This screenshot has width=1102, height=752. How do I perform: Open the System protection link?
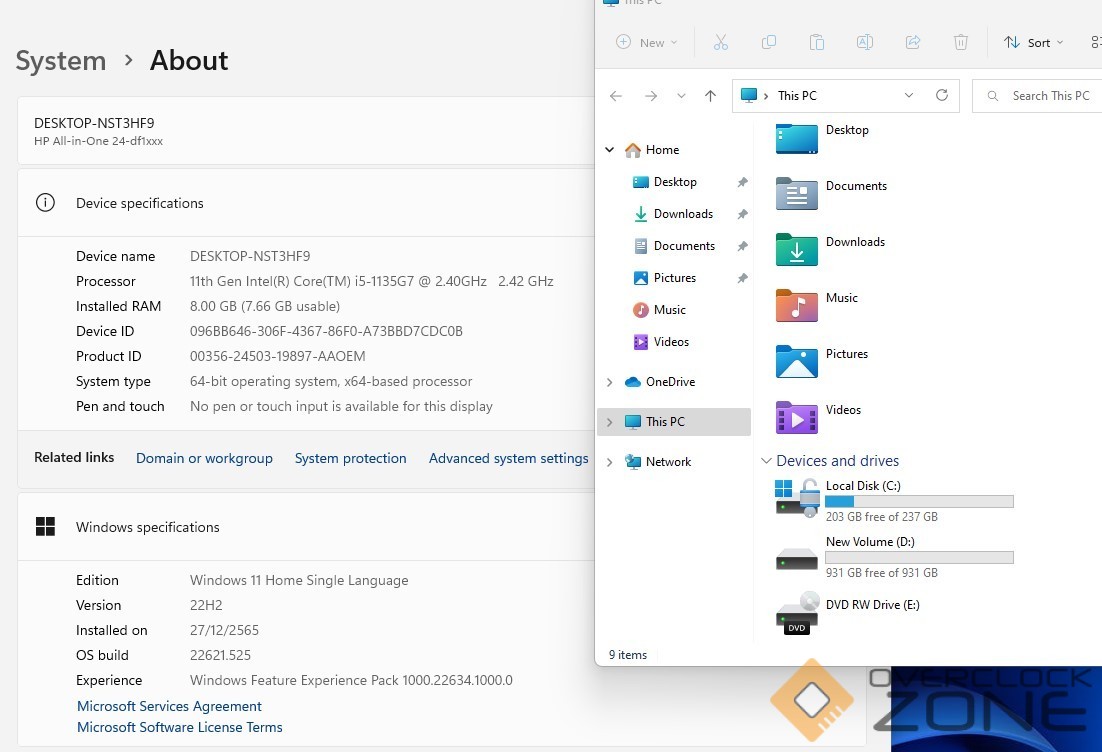[350, 458]
